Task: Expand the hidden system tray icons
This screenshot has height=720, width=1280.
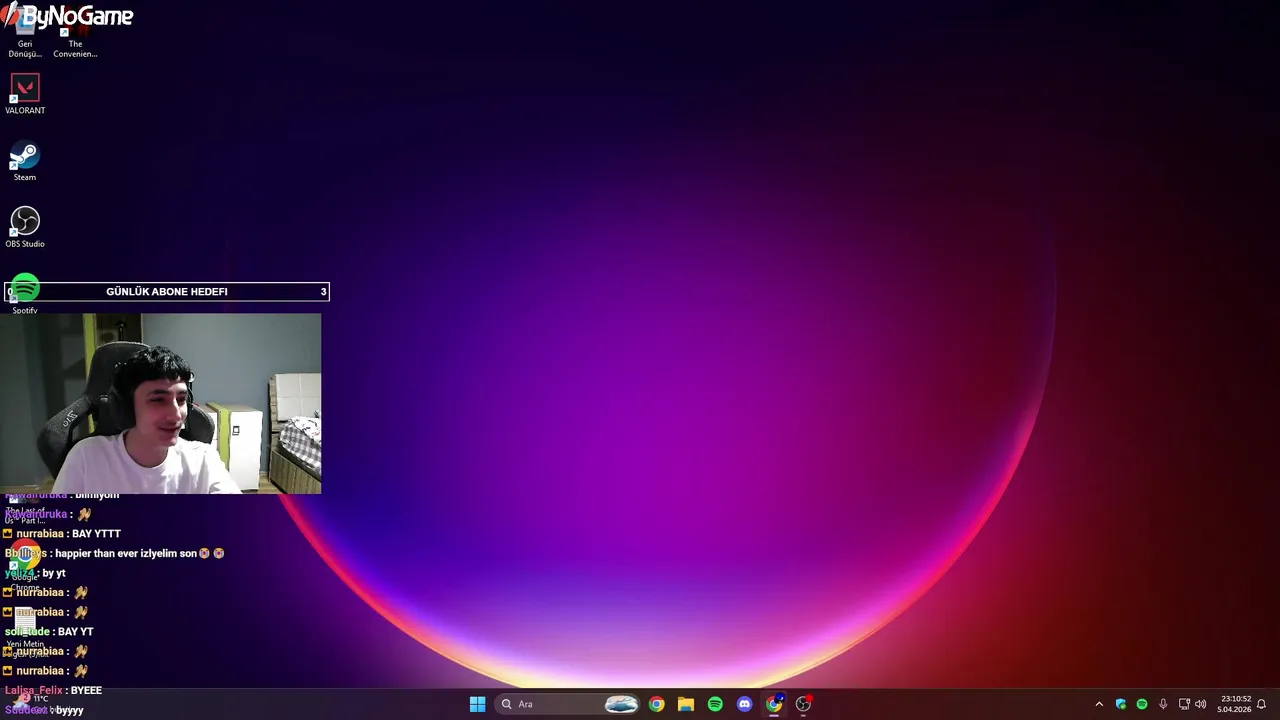Action: click(1099, 704)
